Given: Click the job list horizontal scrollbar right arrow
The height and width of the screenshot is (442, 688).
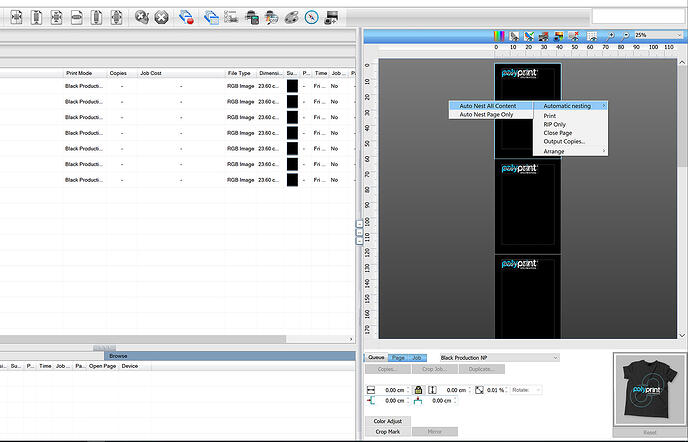Looking at the screenshot, I should coord(351,339).
